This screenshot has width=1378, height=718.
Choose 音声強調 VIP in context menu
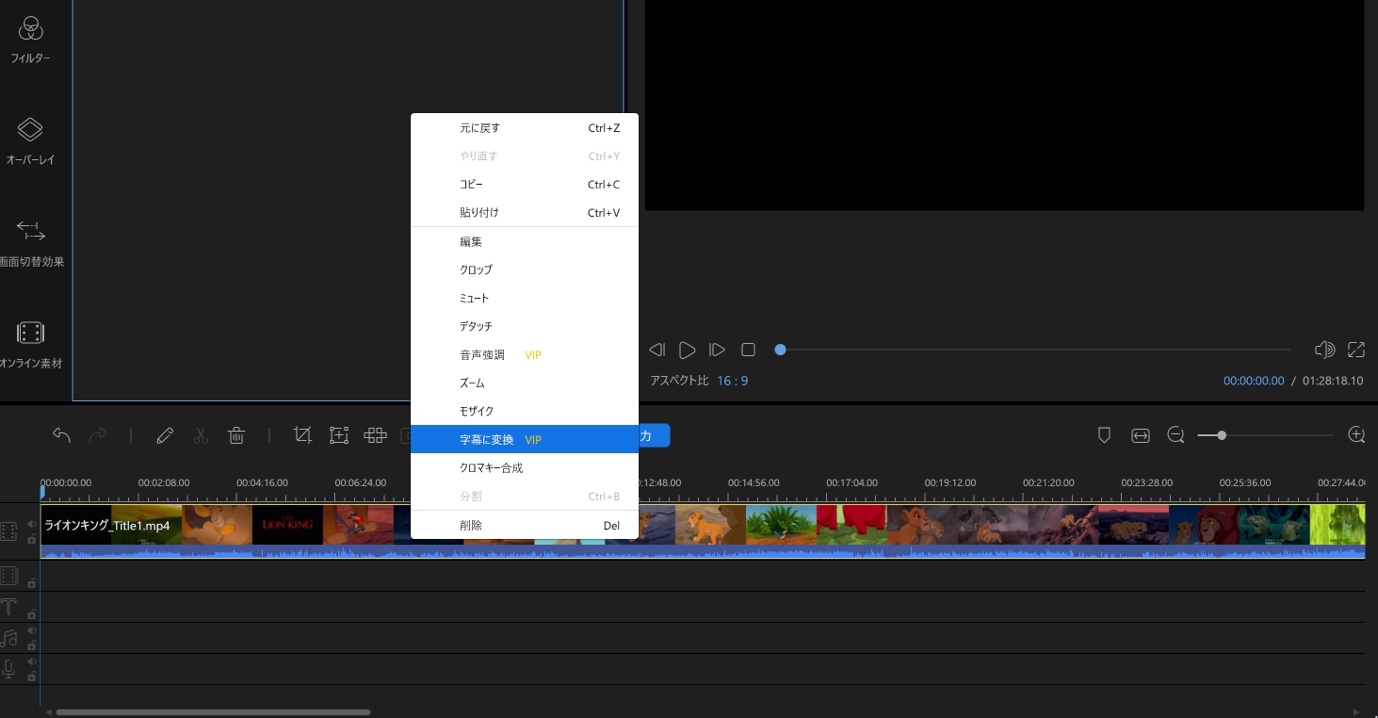524,355
